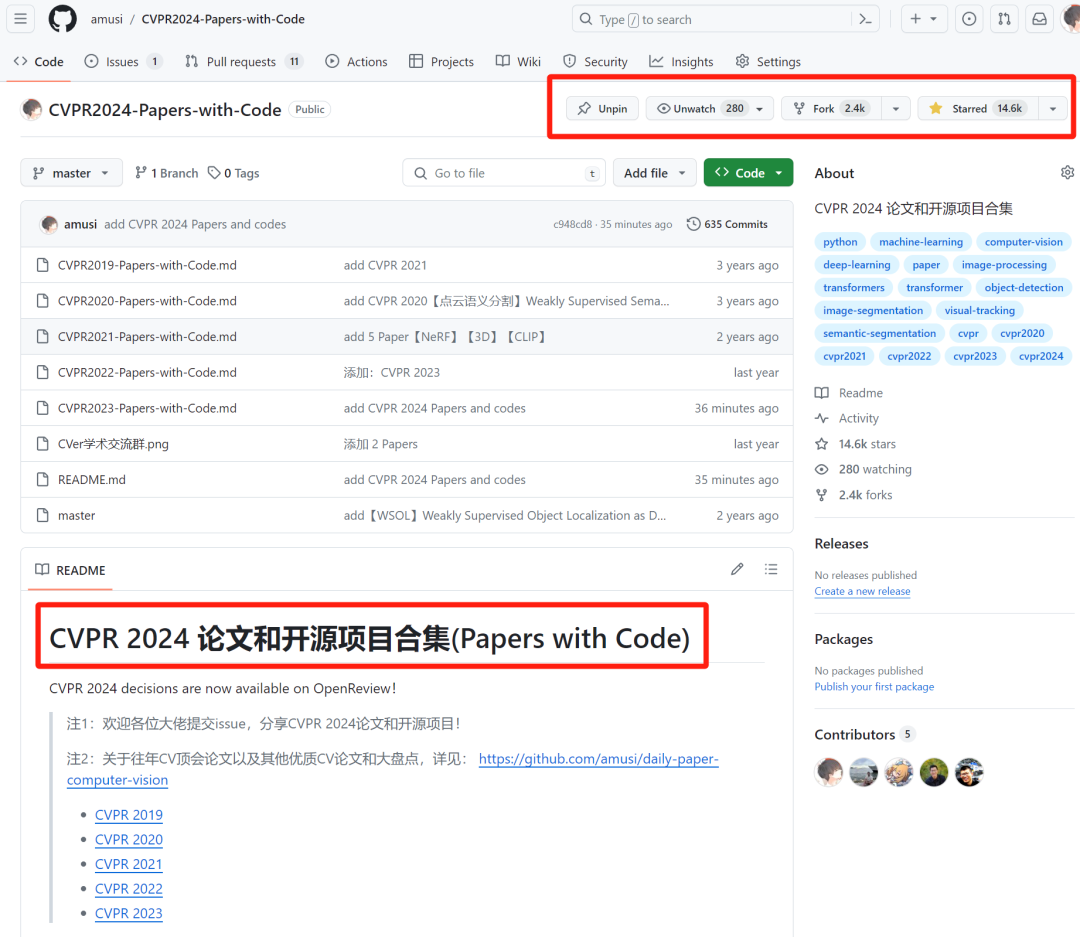The height and width of the screenshot is (937, 1080).
Task: Open the Security tab
Action: [595, 61]
